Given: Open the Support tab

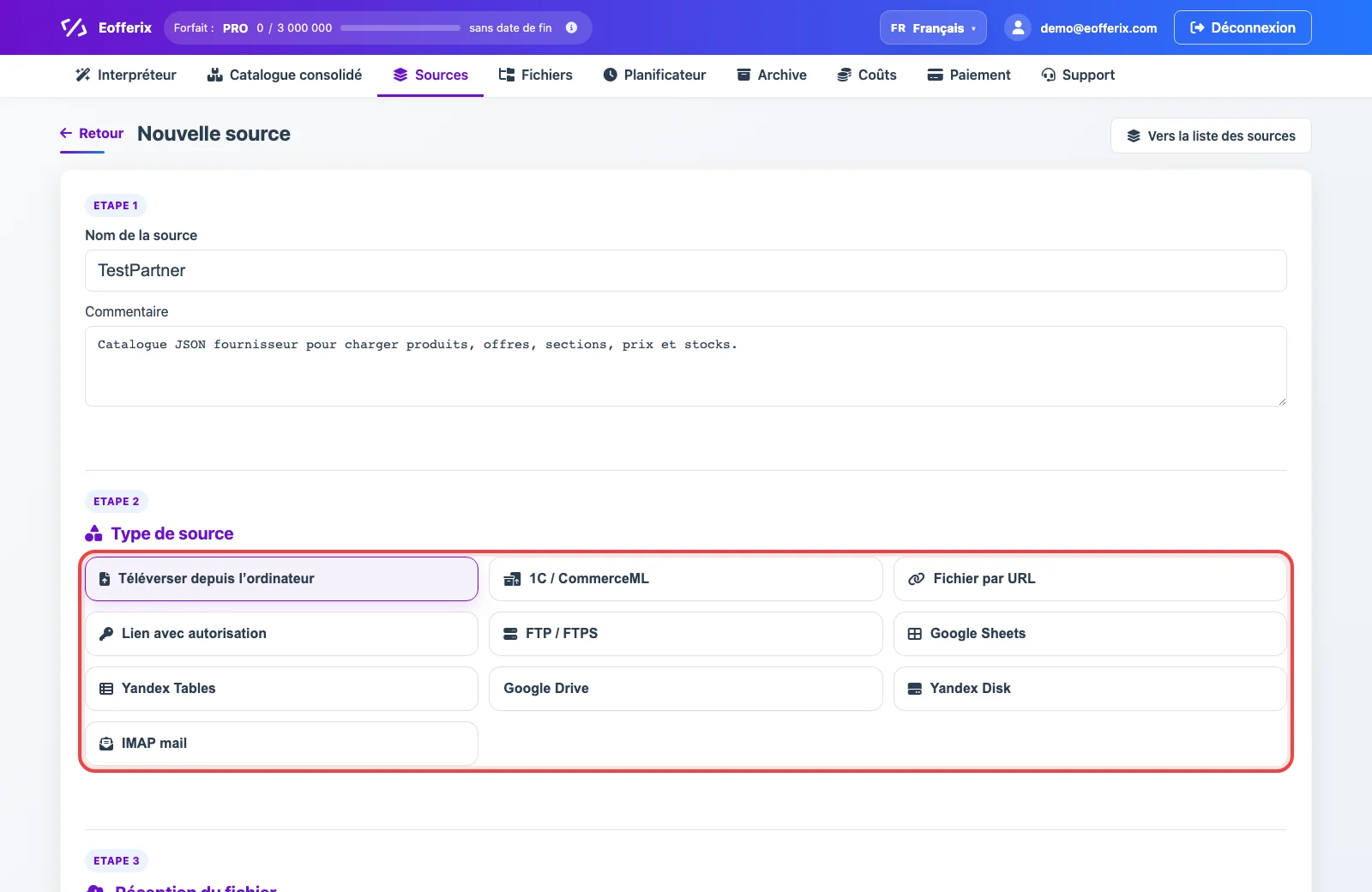Looking at the screenshot, I should 1078,75.
